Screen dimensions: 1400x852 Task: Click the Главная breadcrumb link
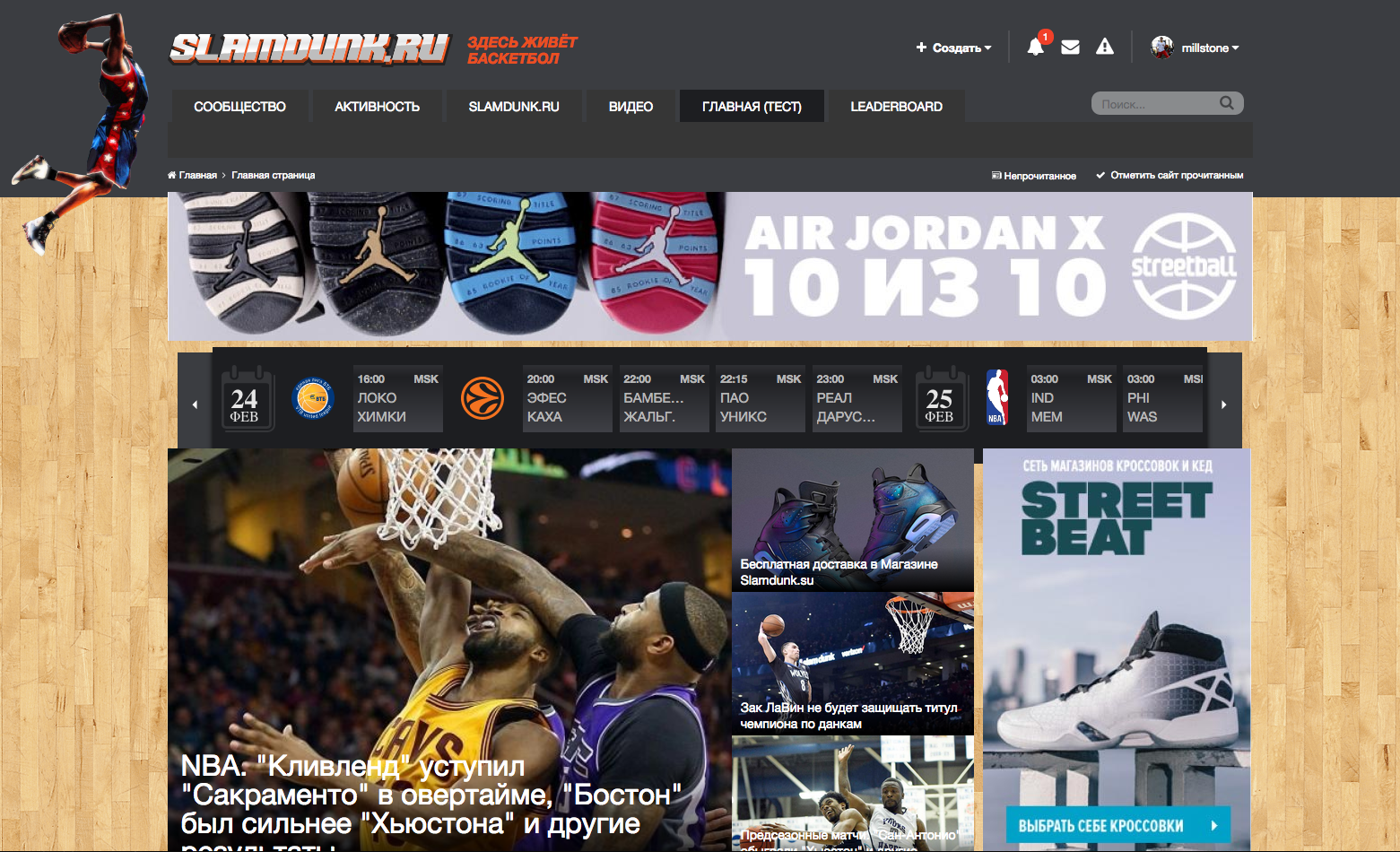[197, 175]
